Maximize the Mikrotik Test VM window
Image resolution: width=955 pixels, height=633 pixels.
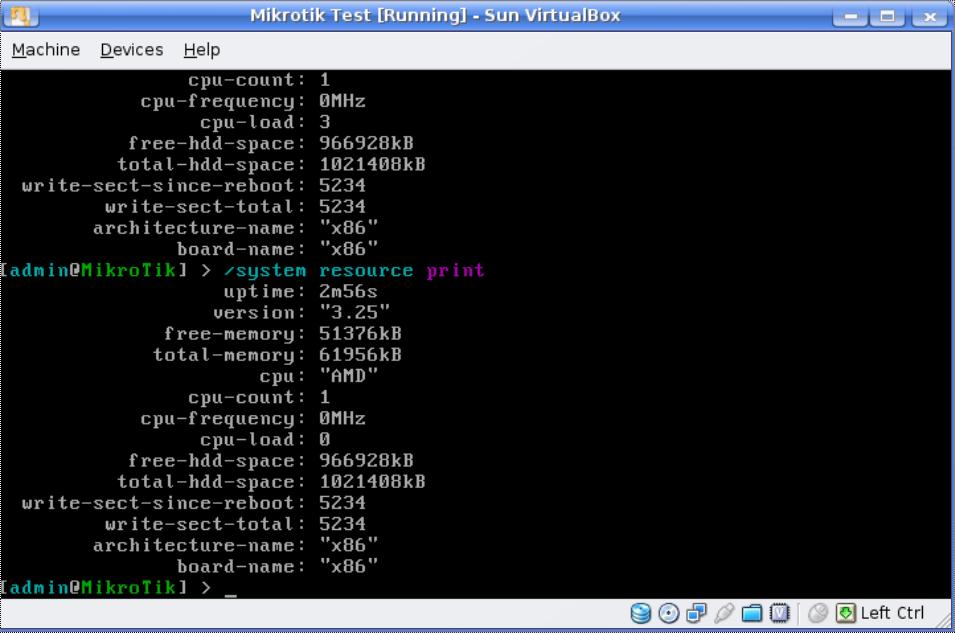(x=887, y=16)
